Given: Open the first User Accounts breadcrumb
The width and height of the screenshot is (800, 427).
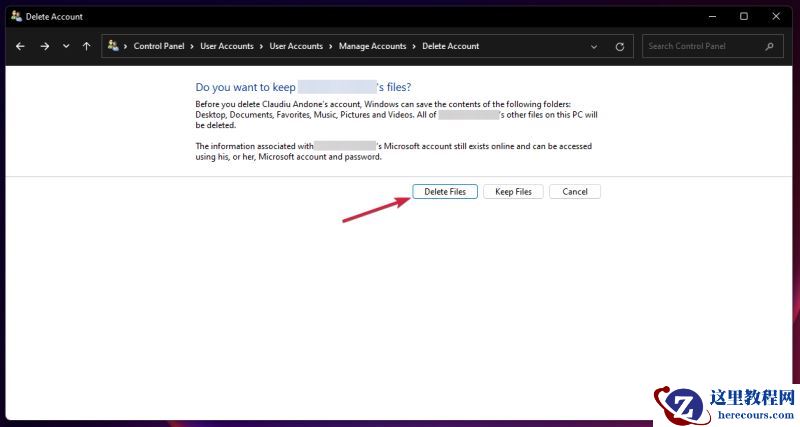Looking at the screenshot, I should point(227,46).
